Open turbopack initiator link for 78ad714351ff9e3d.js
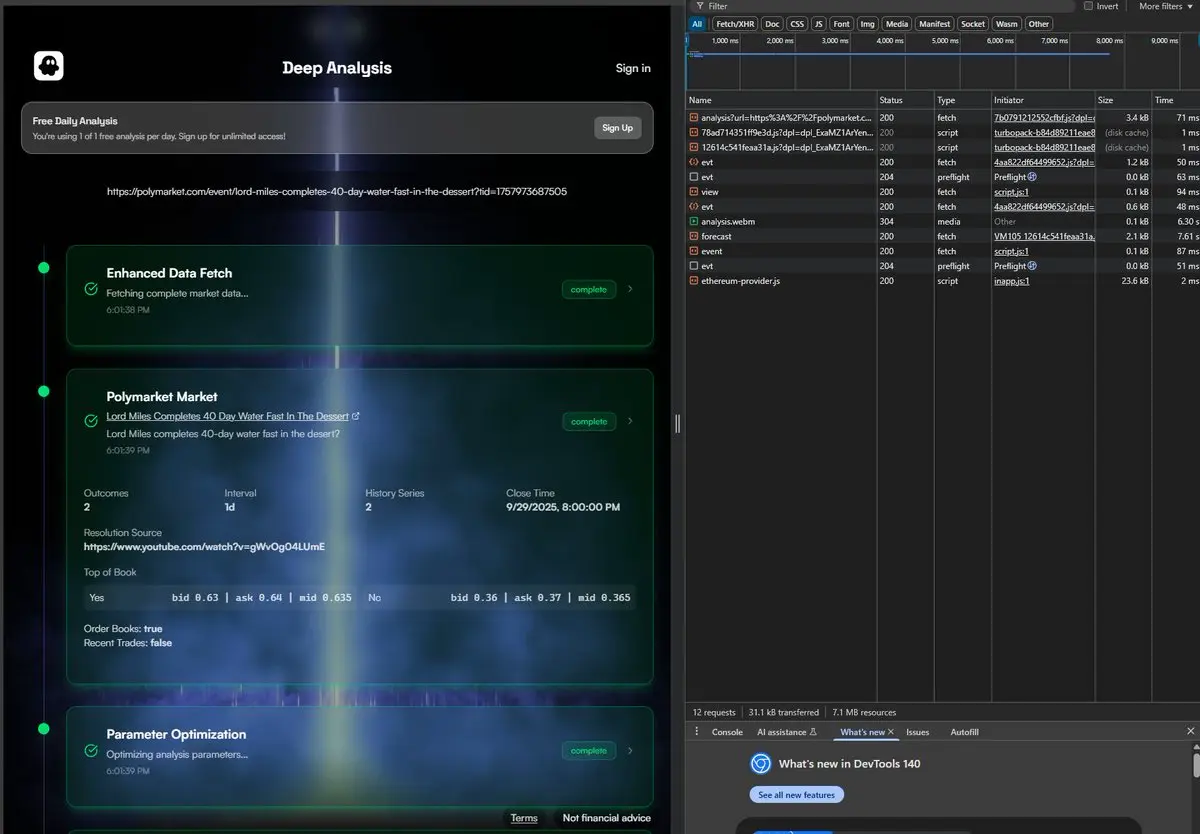 [1044, 132]
